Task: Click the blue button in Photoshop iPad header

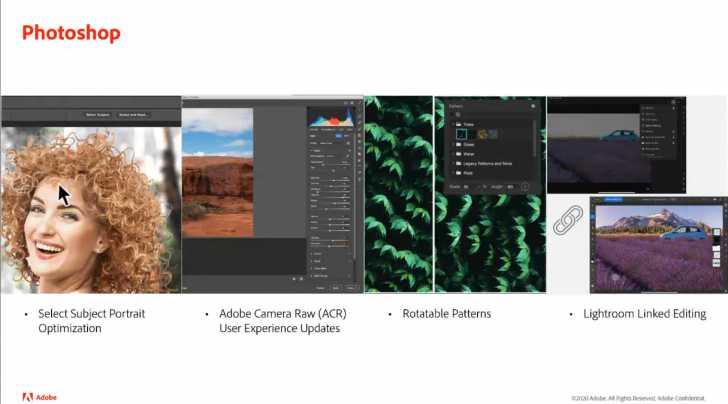Action: pos(613,199)
